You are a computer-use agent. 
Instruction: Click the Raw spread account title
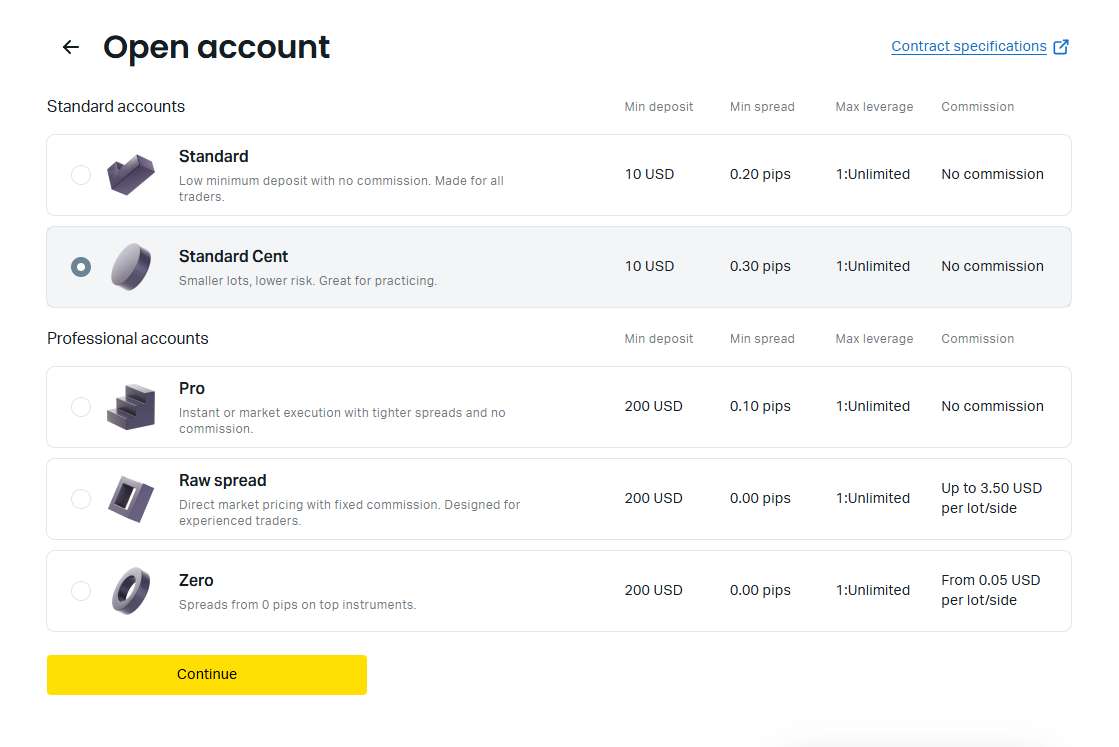[x=222, y=480]
